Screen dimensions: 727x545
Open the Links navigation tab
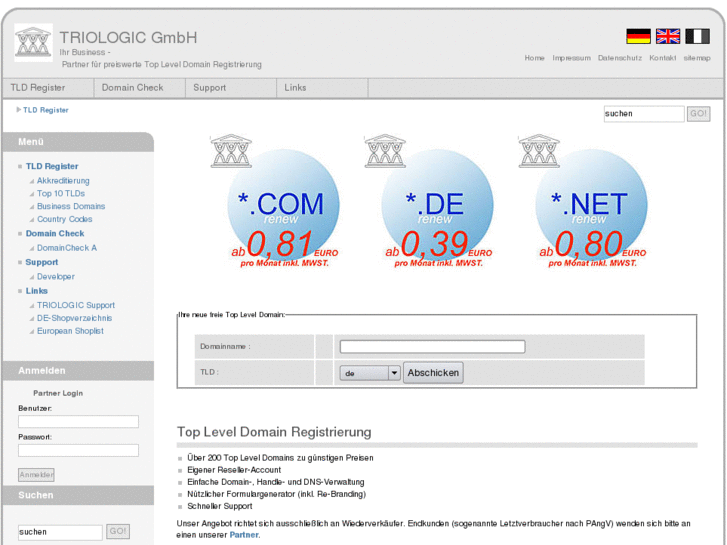(322, 88)
